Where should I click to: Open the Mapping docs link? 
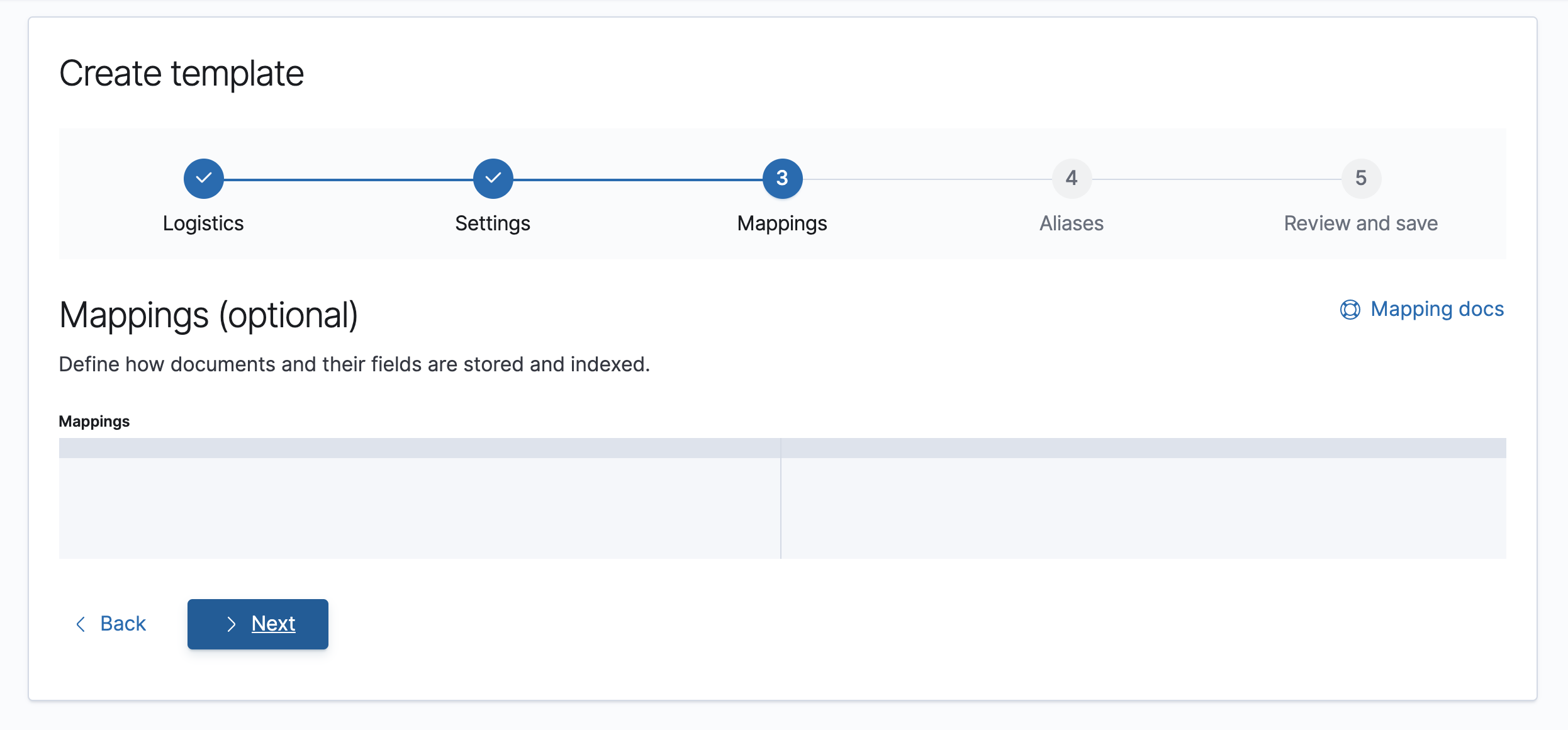1437,310
